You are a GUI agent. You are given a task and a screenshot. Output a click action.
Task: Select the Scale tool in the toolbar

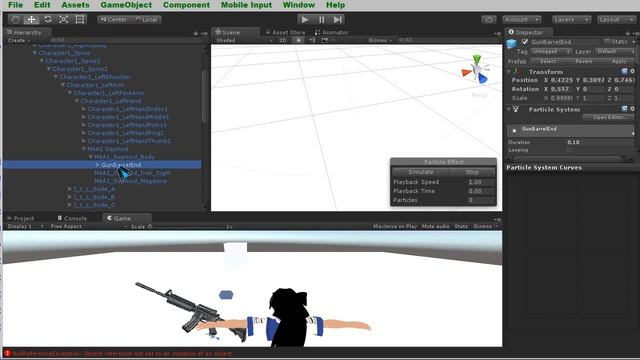tap(64, 19)
